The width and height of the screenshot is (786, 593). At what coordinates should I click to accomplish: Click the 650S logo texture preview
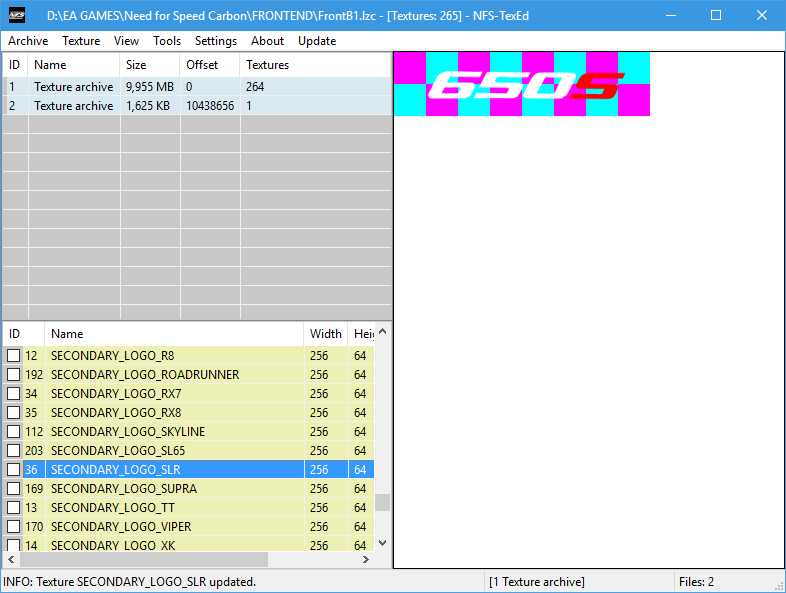pos(521,84)
